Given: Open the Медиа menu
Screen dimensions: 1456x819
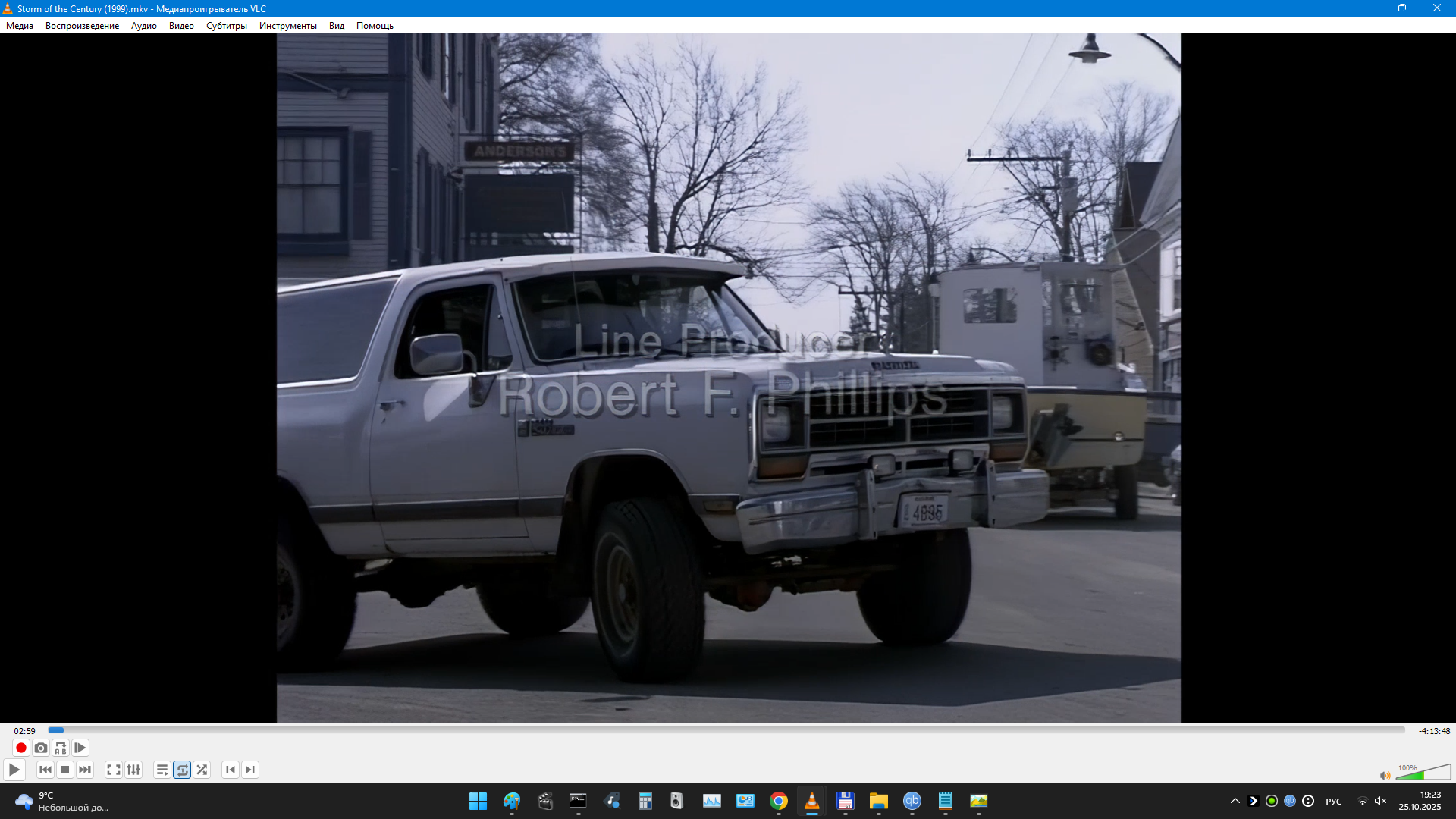Looking at the screenshot, I should click(20, 26).
